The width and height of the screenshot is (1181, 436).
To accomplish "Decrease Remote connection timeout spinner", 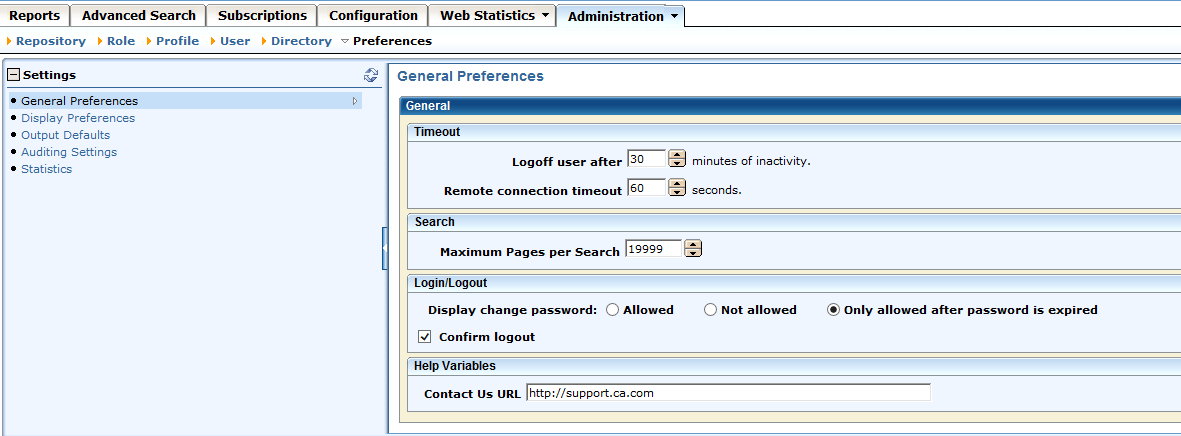I will 677,193.
